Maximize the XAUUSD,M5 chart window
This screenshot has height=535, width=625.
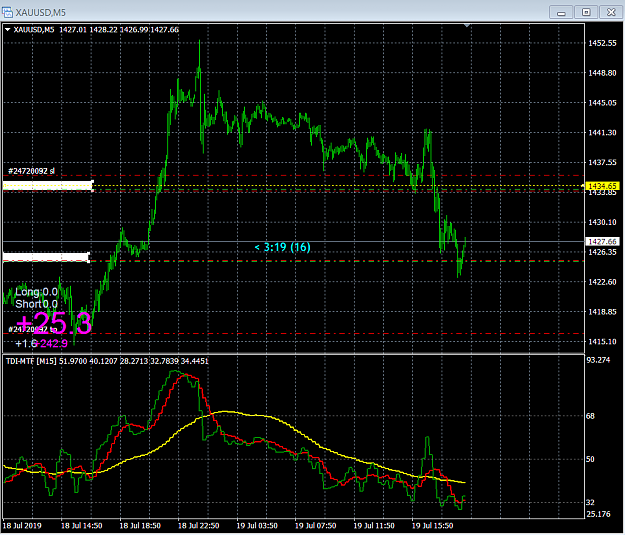click(586, 12)
